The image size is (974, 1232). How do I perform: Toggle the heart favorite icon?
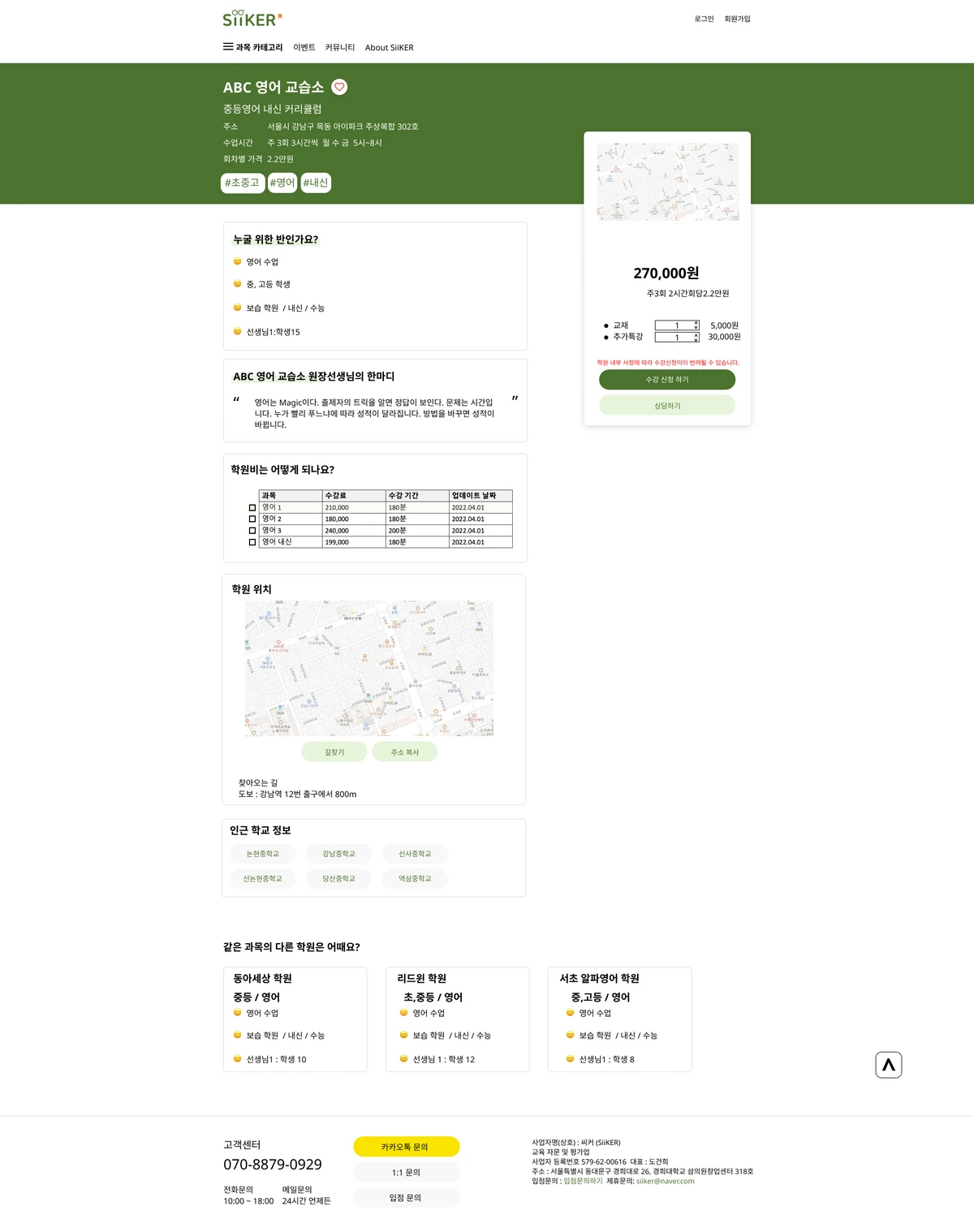tap(340, 87)
